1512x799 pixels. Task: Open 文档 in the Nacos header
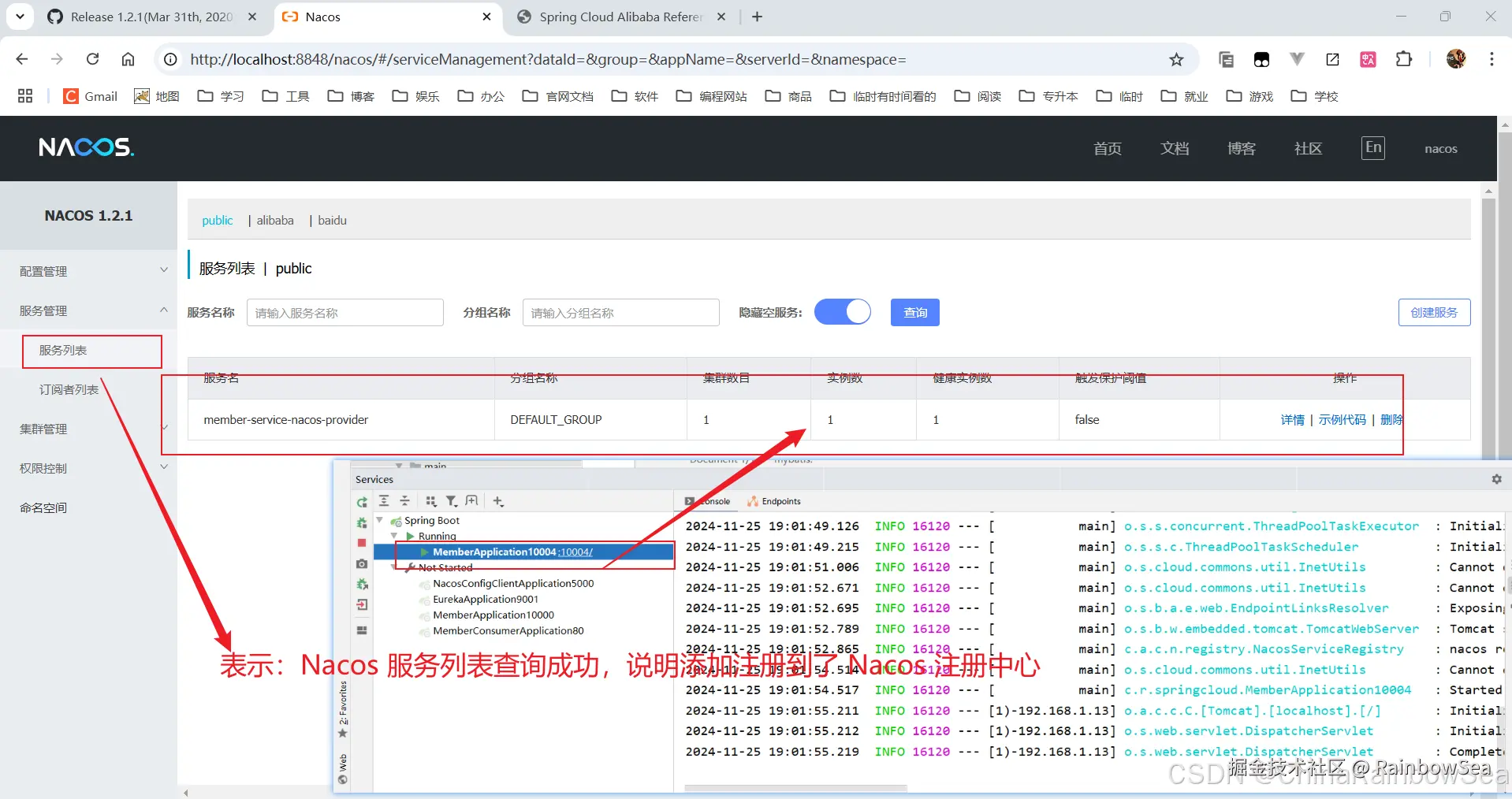point(1175,148)
